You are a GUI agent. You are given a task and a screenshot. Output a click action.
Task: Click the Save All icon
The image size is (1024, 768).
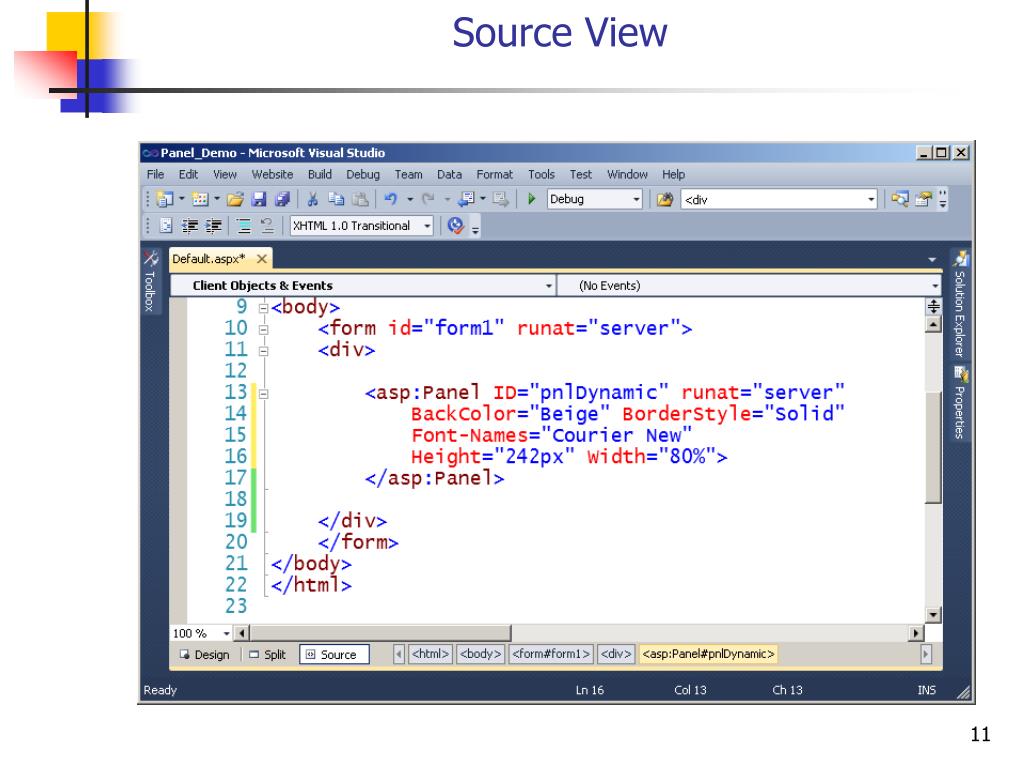click(x=282, y=199)
